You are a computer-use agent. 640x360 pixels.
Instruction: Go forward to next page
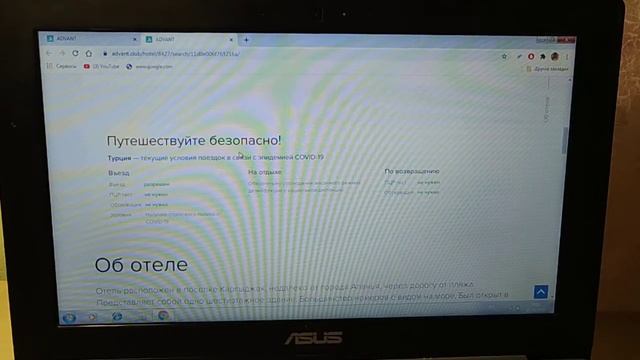pyautogui.click(x=62, y=53)
